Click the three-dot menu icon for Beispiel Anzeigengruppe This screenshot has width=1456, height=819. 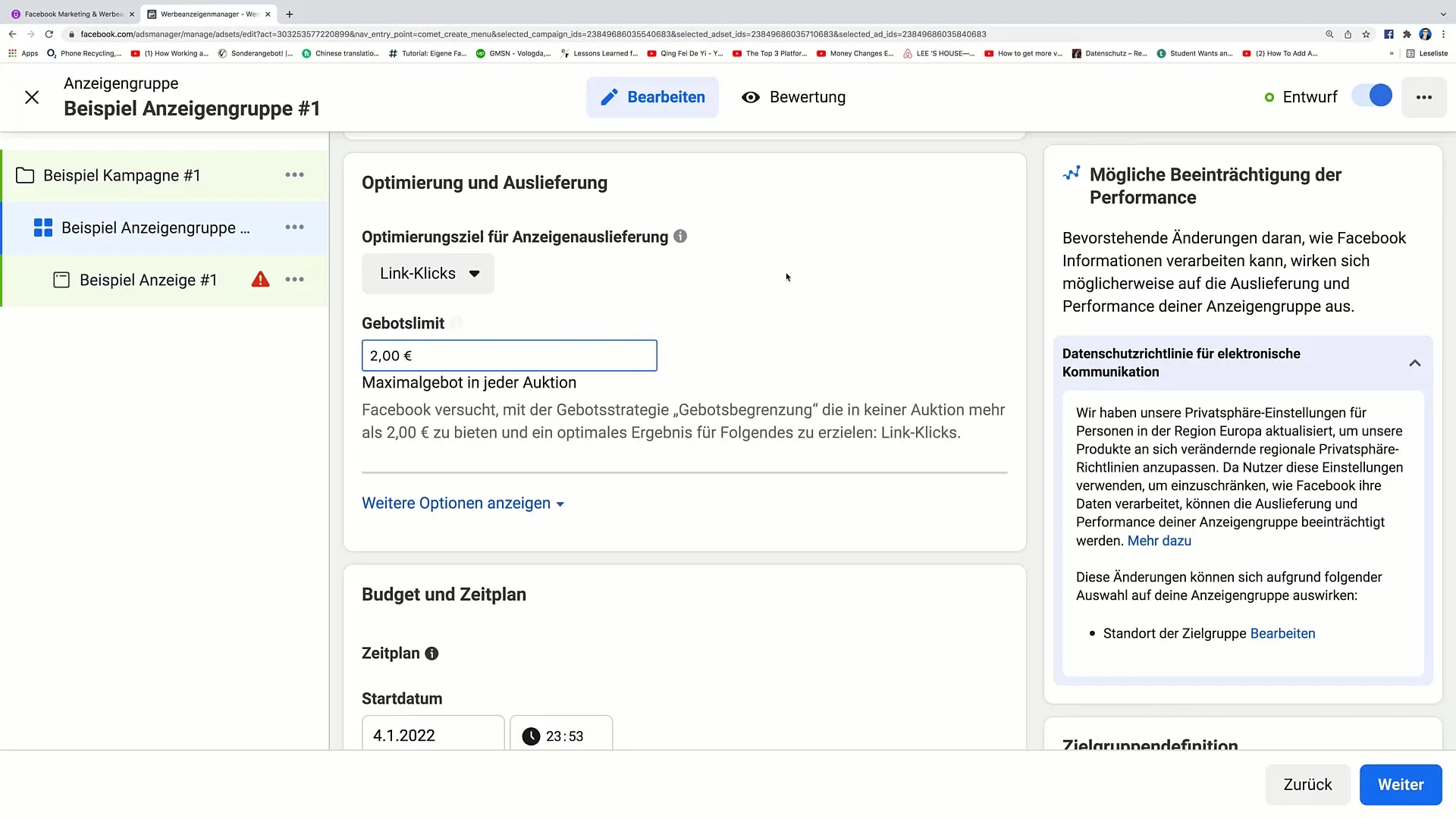coord(294,227)
